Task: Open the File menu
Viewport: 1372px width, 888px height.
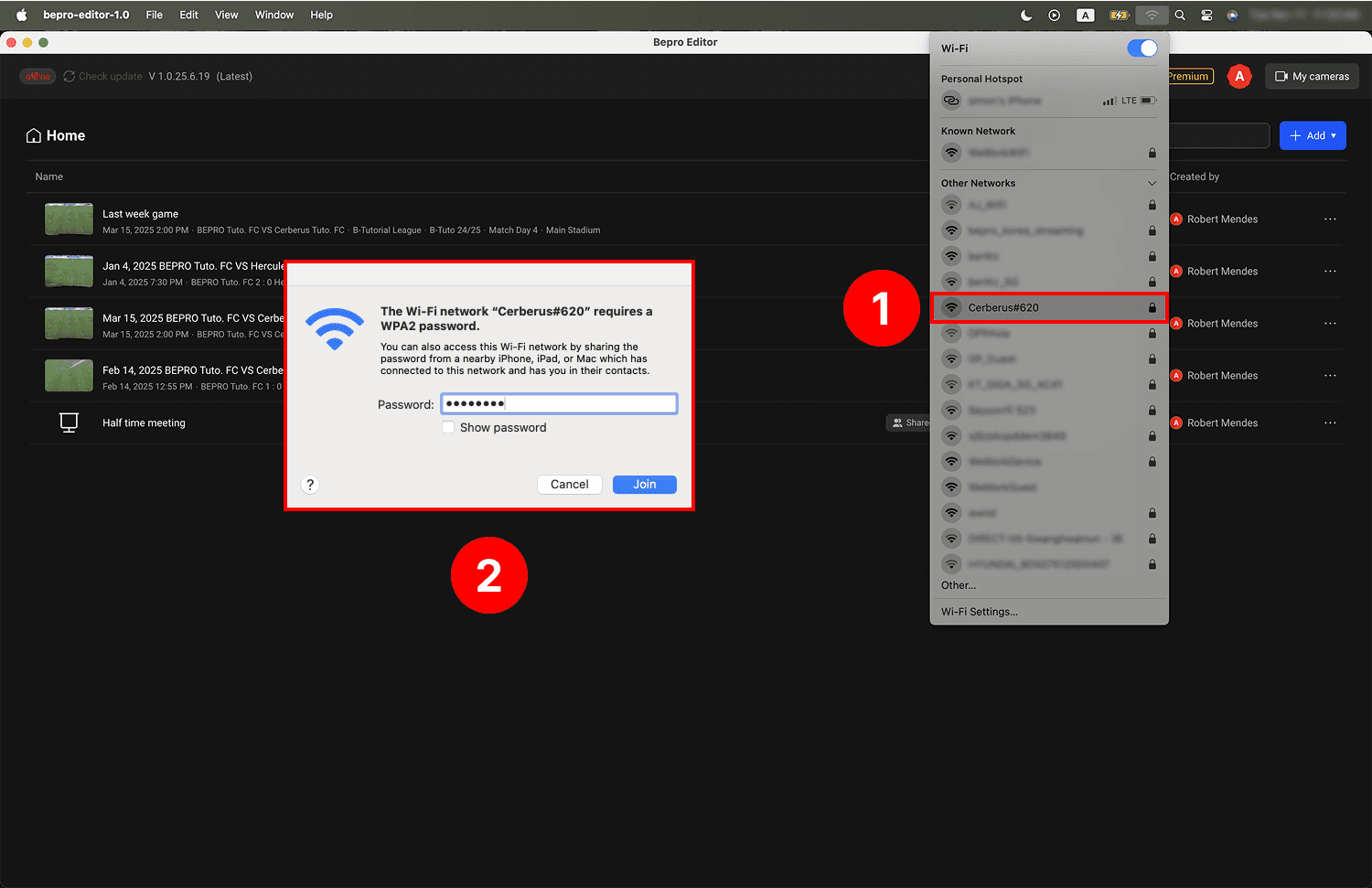Action: (155, 15)
